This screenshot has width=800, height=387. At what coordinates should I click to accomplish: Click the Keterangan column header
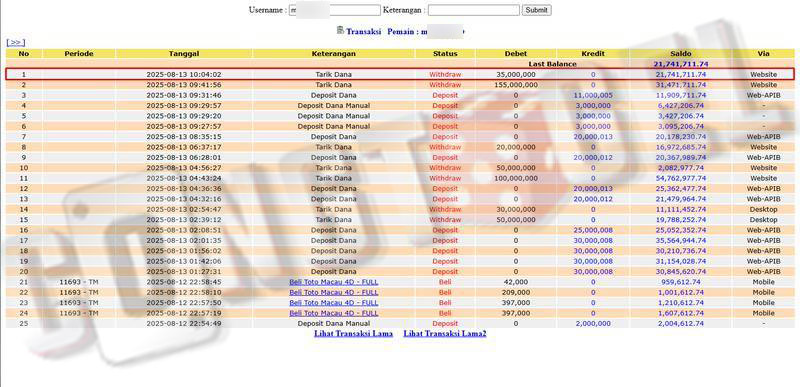(333, 54)
